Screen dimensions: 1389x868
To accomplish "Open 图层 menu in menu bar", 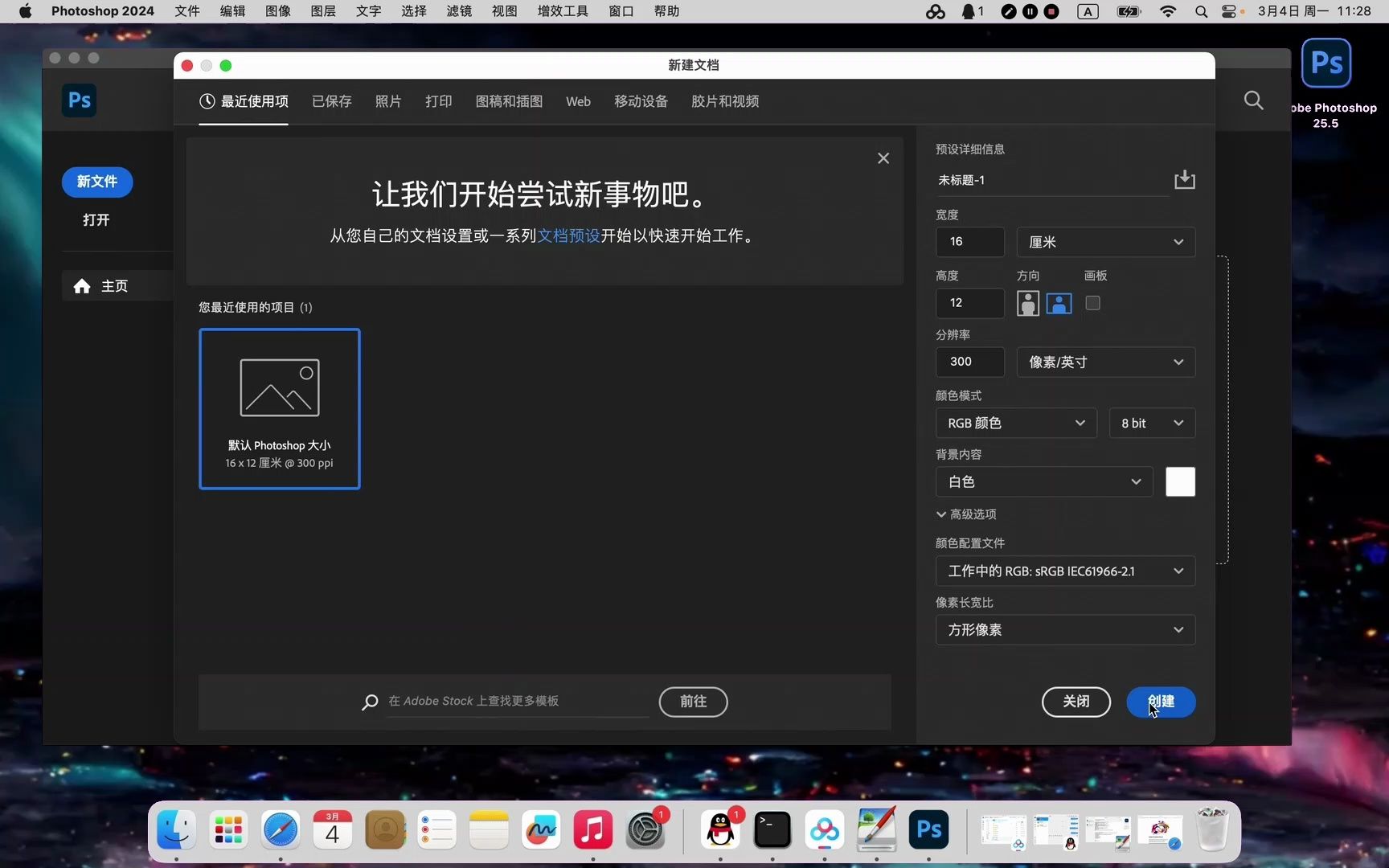I will click(323, 11).
